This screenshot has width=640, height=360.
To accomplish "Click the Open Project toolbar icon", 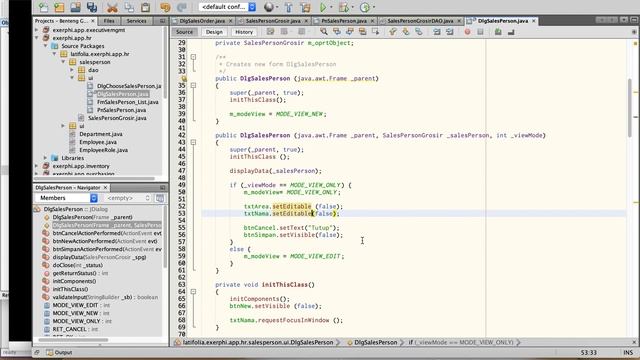I will (76, 7).
